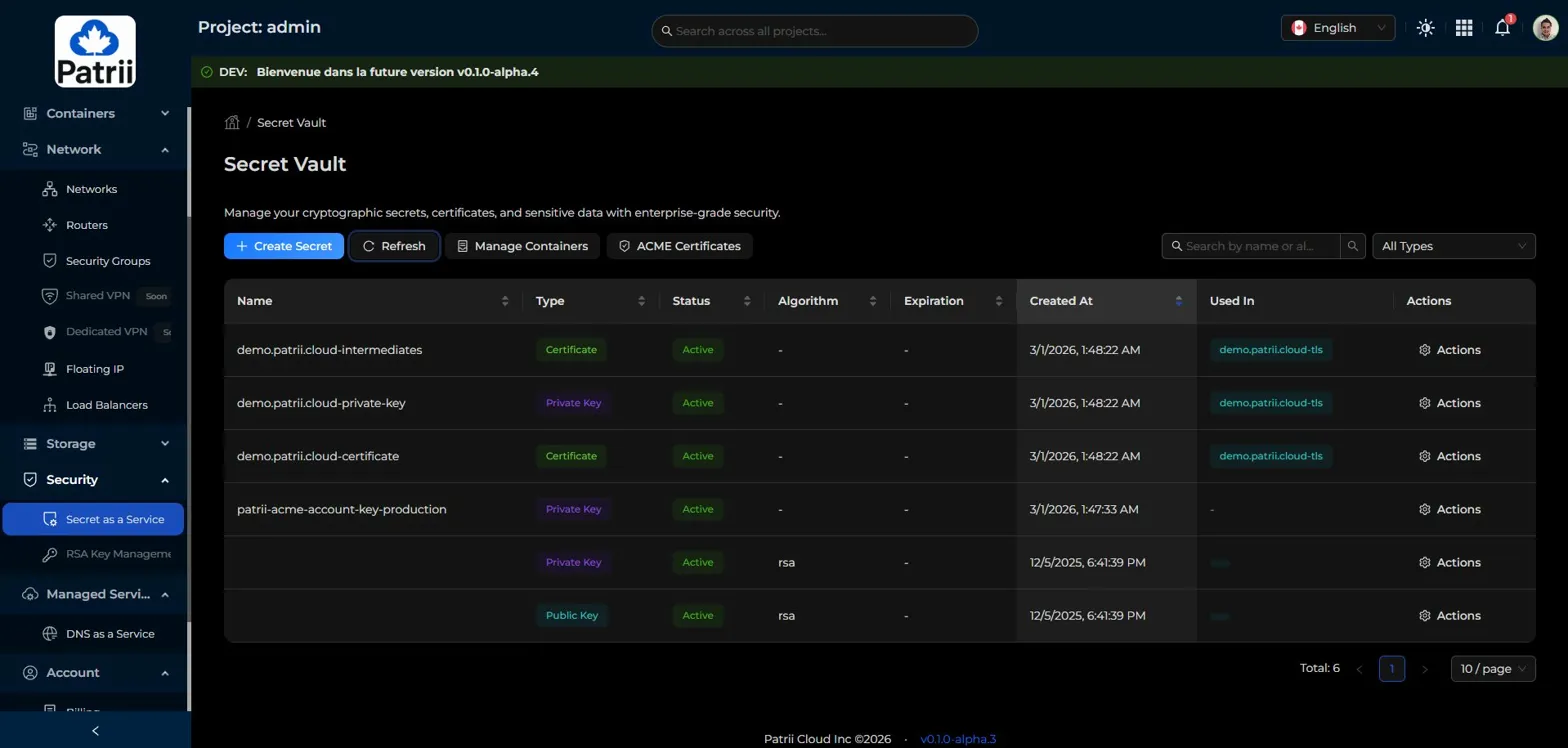Click the Used In column header
This screenshot has width=1568, height=748.
click(1232, 301)
